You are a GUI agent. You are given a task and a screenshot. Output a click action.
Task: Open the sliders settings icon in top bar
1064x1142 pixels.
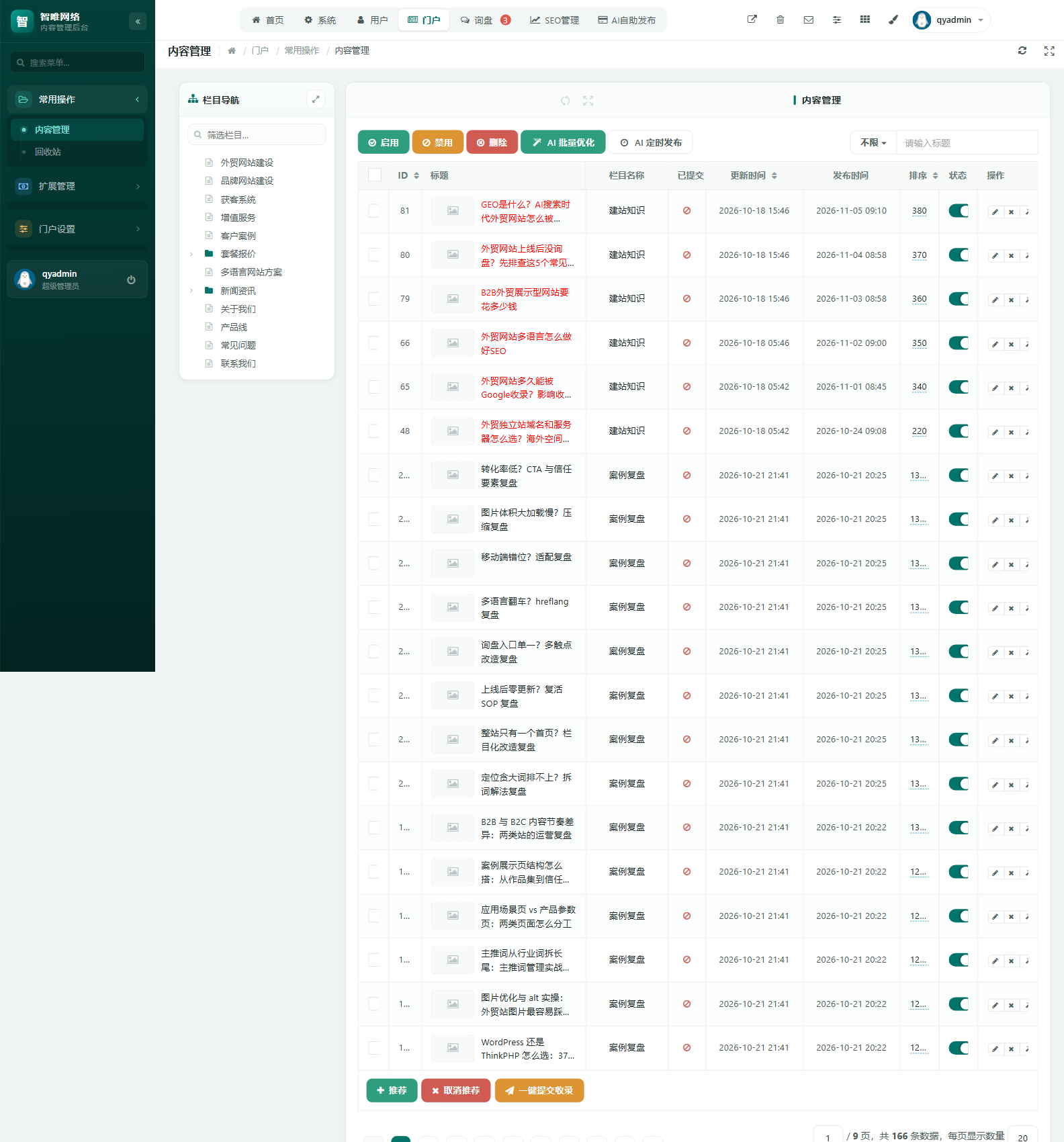(837, 19)
